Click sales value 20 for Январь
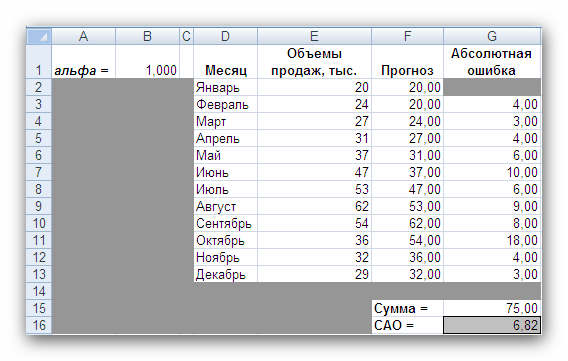Screen dimensions: 568x361 point(314,87)
